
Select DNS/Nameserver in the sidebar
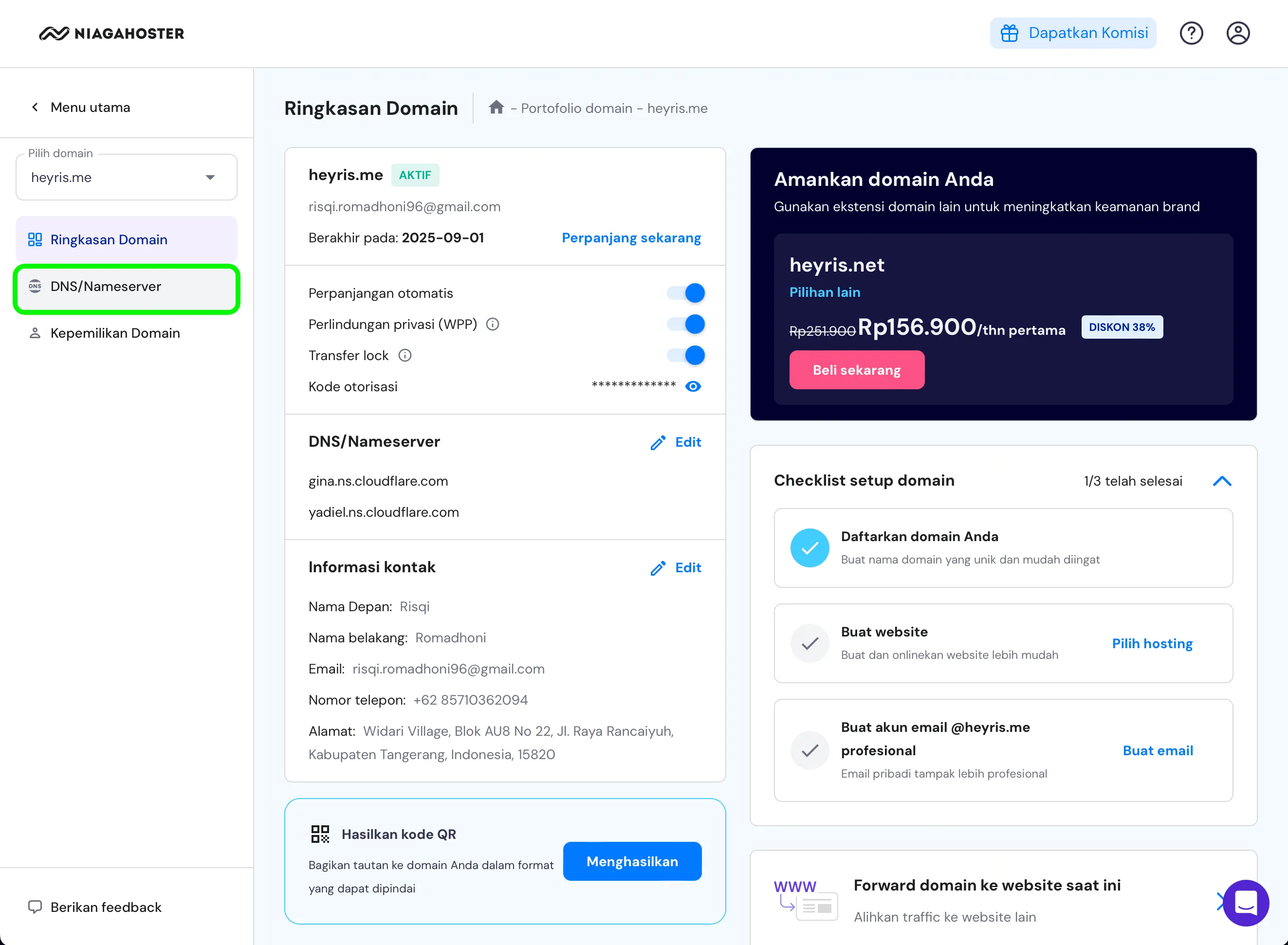(x=105, y=287)
